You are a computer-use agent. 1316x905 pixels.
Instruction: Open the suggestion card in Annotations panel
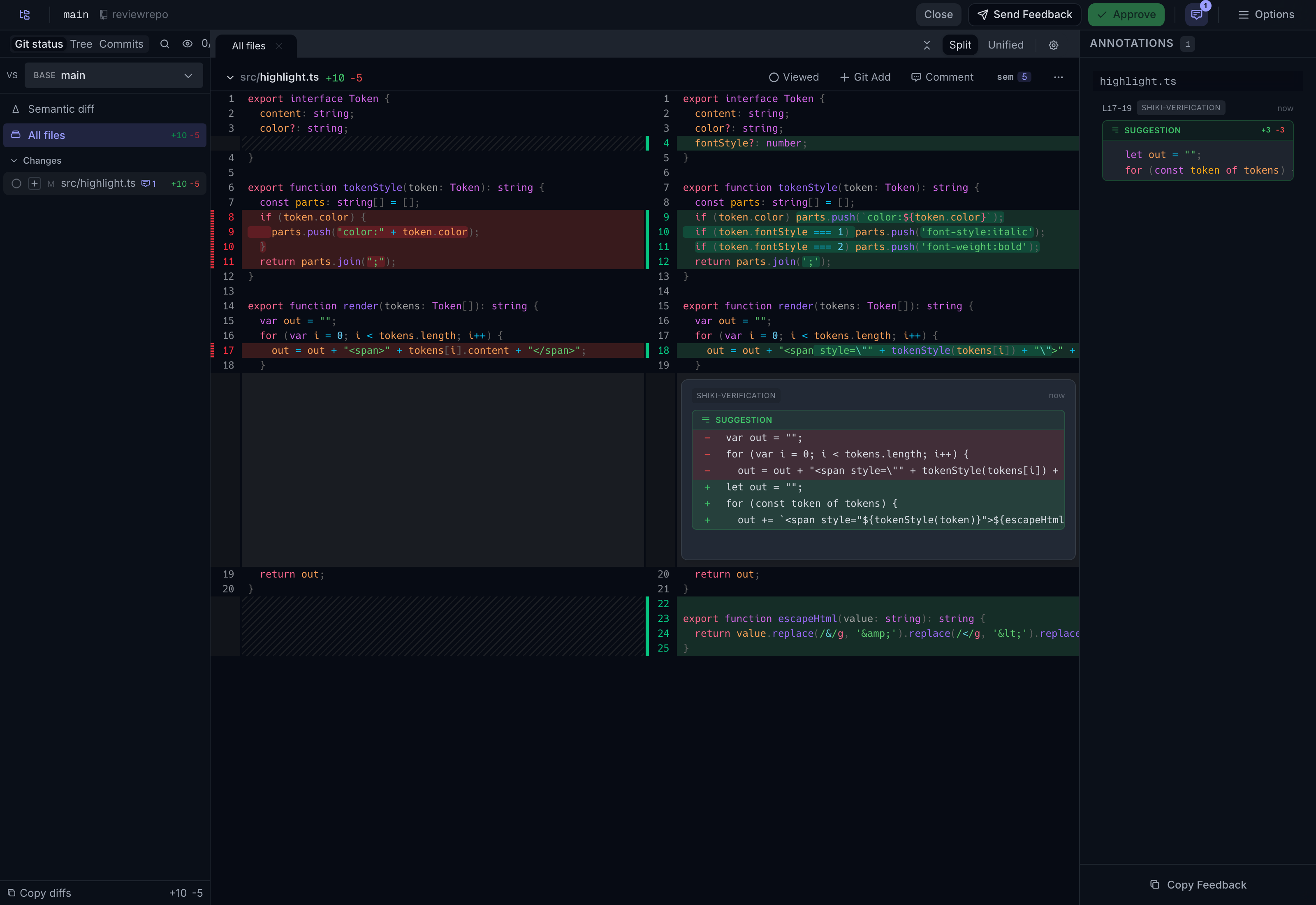1198,151
